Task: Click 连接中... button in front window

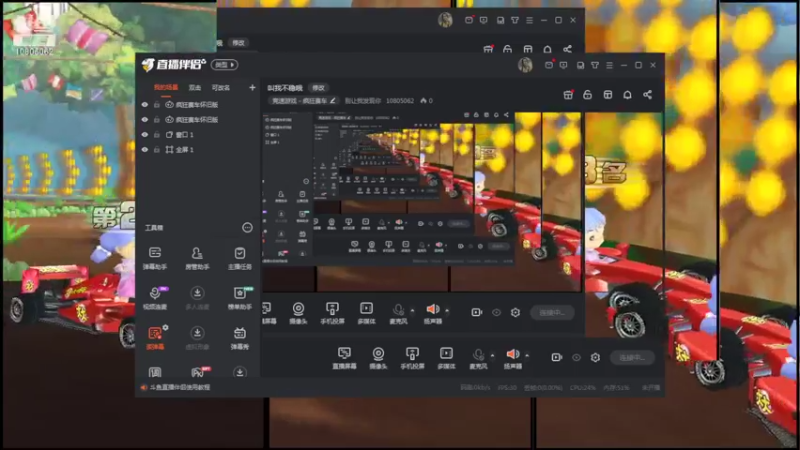Action: (x=632, y=358)
